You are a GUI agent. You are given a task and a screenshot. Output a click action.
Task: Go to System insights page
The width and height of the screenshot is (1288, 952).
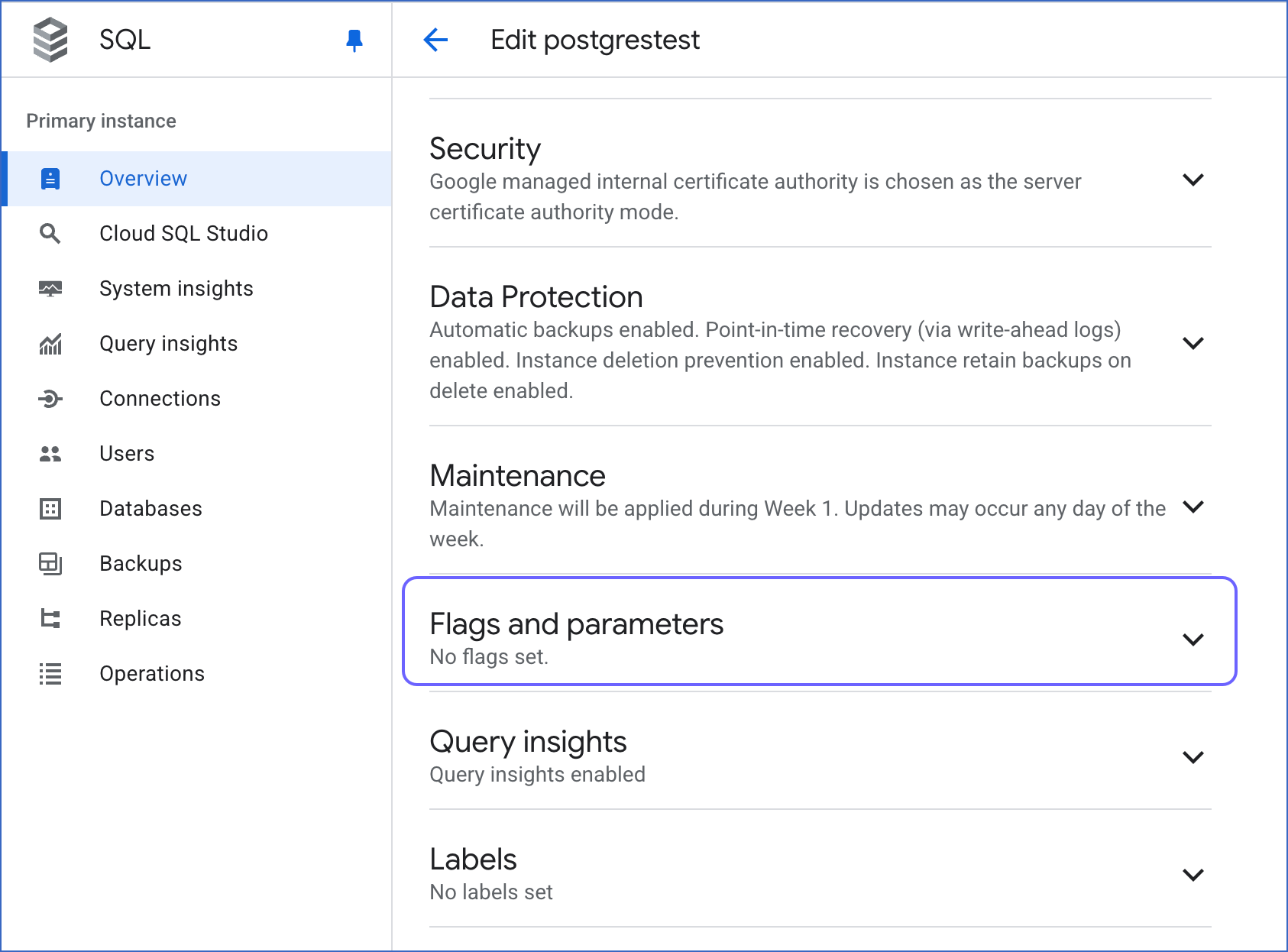(x=196, y=289)
